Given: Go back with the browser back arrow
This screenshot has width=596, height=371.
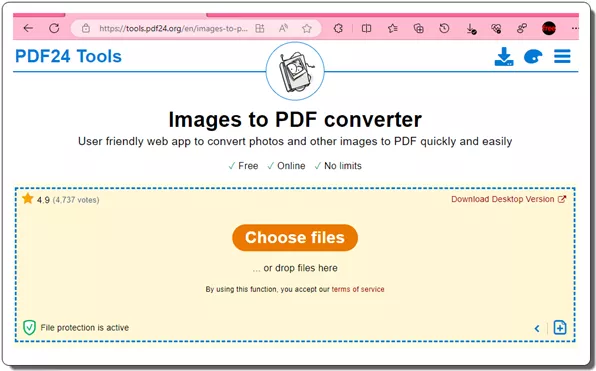Looking at the screenshot, I should click(28, 28).
